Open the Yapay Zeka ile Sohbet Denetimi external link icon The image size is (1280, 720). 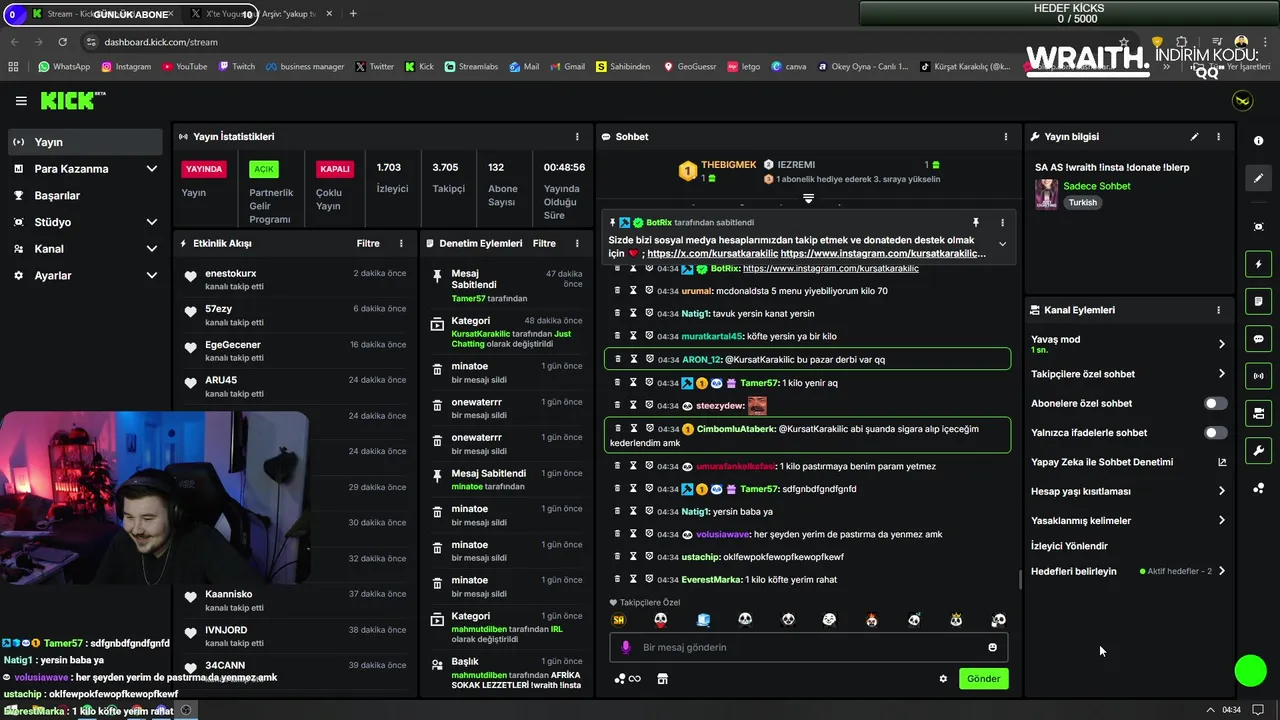1221,462
